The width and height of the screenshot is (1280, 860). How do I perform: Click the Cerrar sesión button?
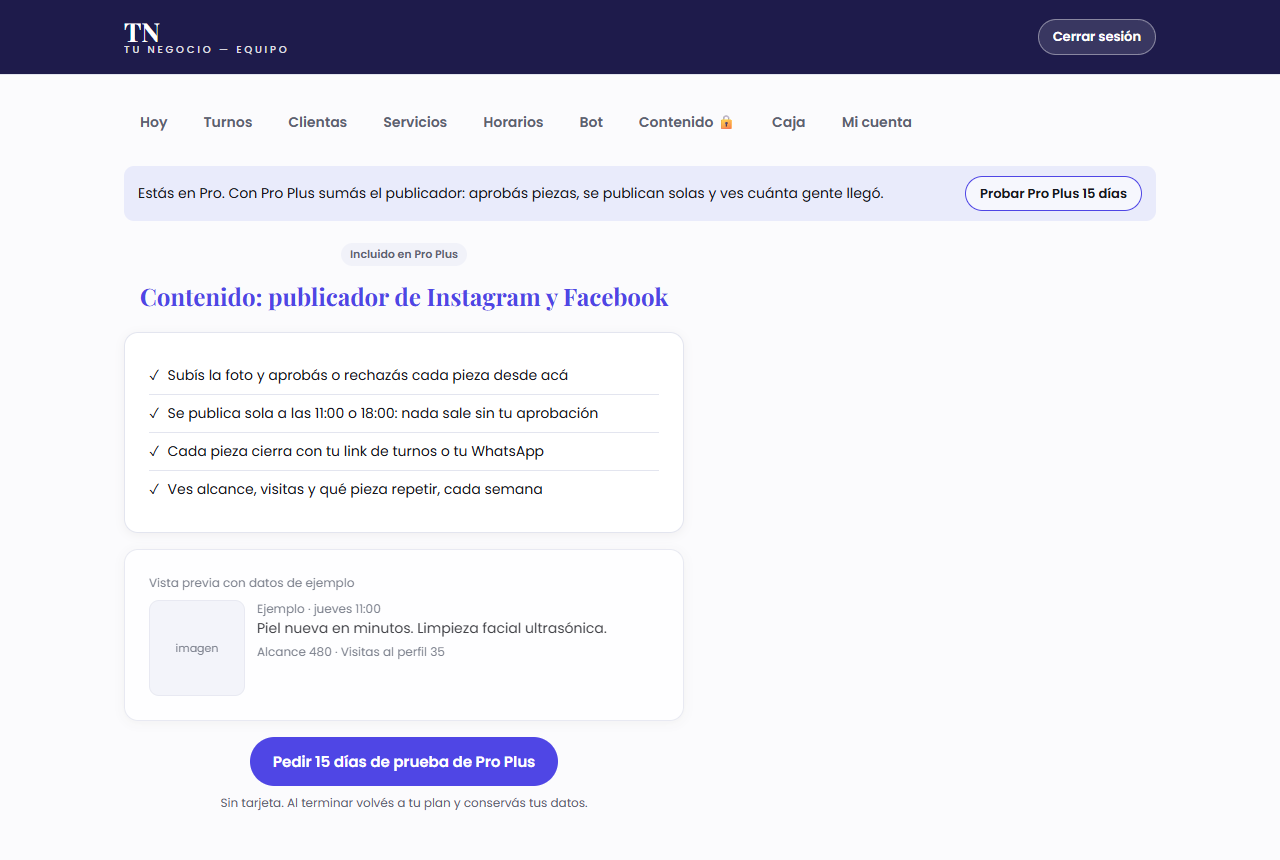pyautogui.click(x=1096, y=37)
